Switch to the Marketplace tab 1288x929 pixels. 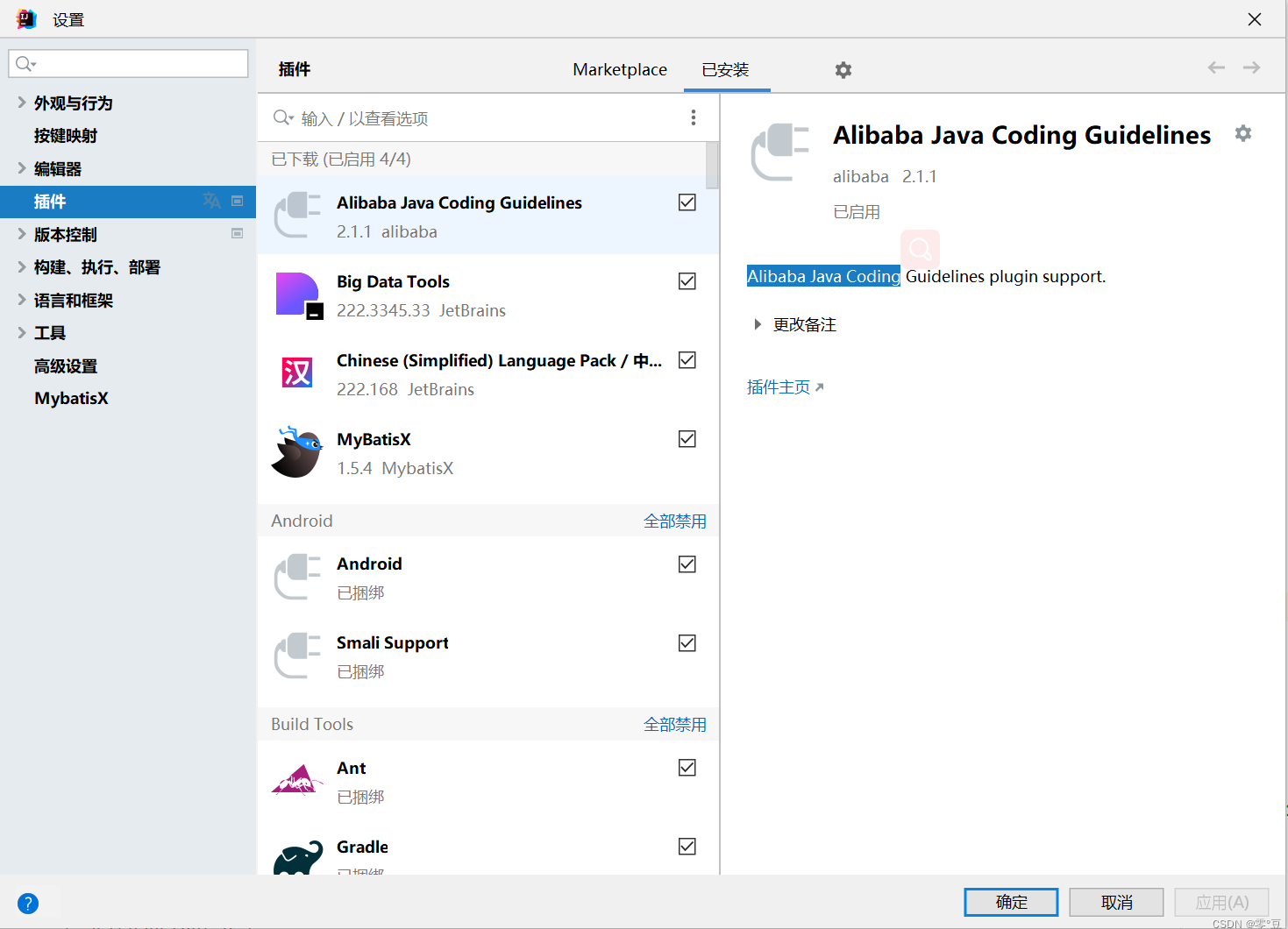[620, 69]
